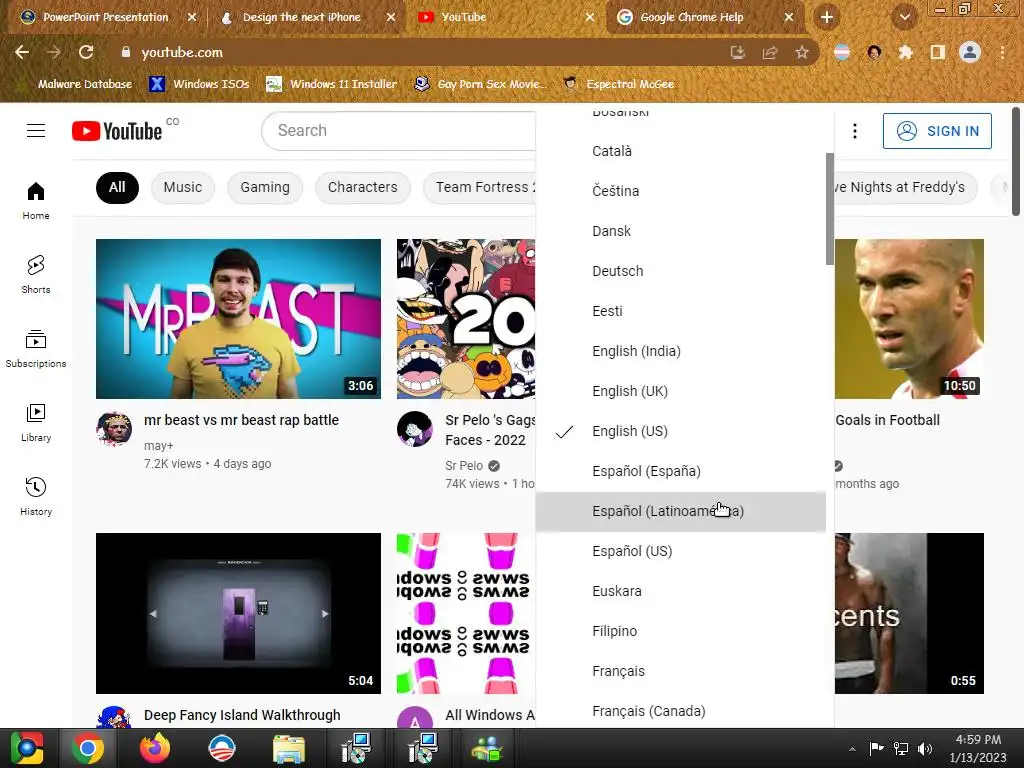Choose English (UK) from language list
1024x768 pixels.
pos(680,391)
